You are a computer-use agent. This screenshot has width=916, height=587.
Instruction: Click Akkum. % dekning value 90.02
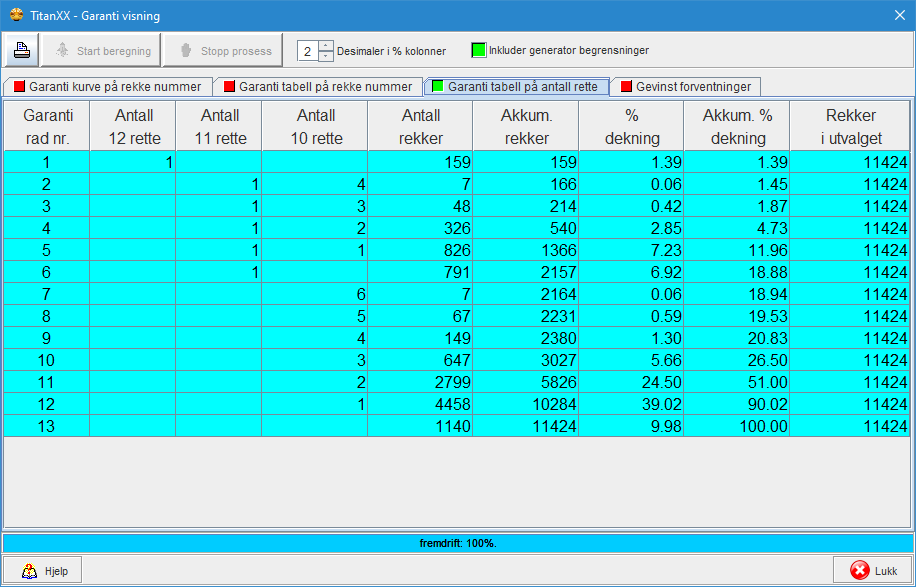(x=737, y=404)
